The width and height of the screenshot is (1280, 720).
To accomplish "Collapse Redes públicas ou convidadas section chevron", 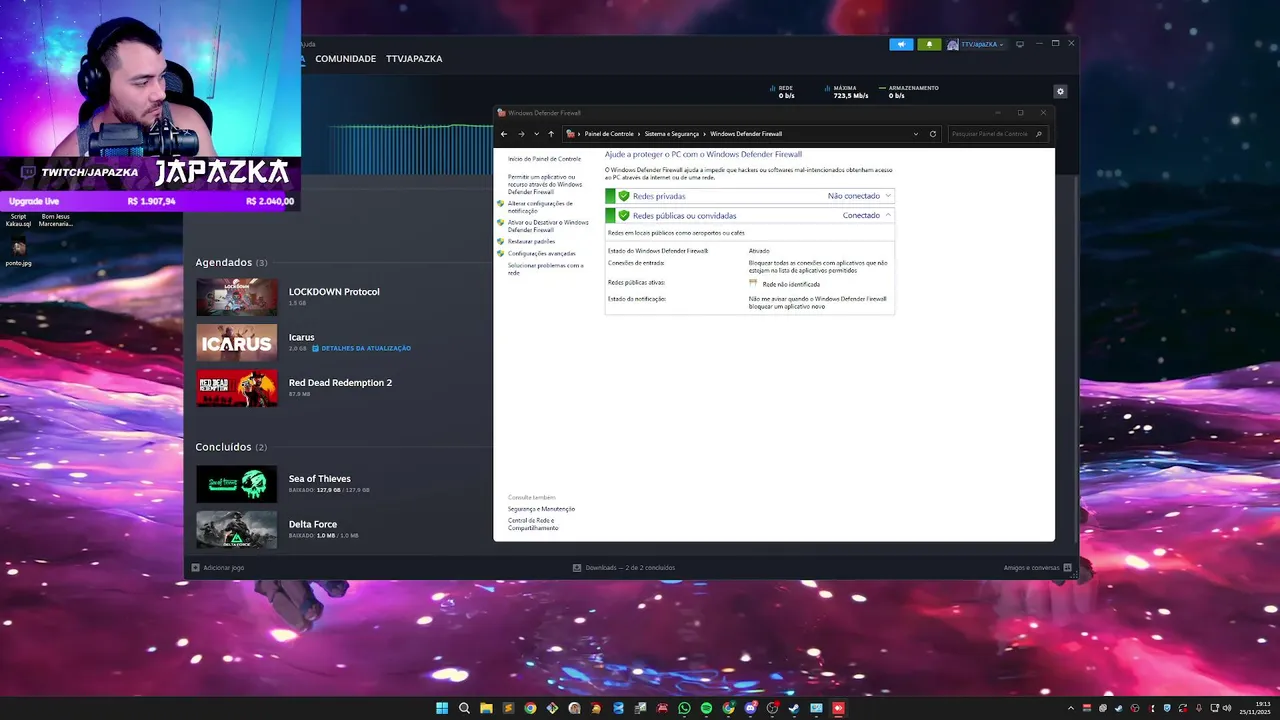I will (888, 215).
